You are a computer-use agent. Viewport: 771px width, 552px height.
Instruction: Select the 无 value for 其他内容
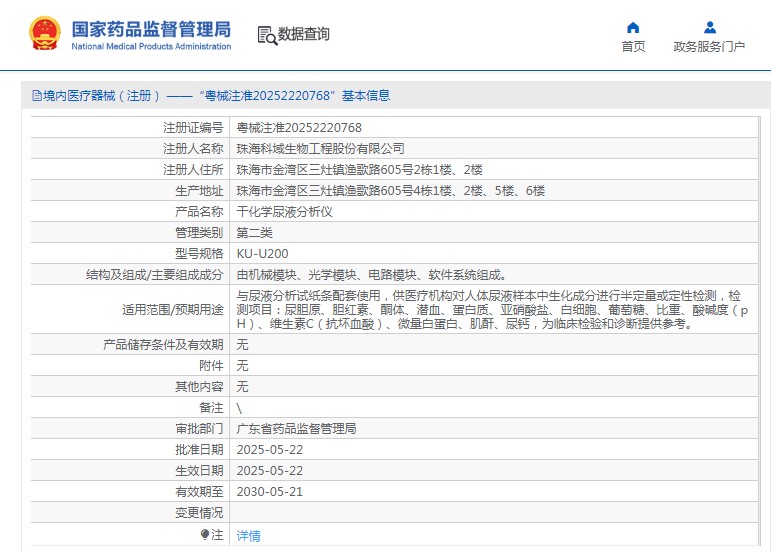(x=242, y=387)
